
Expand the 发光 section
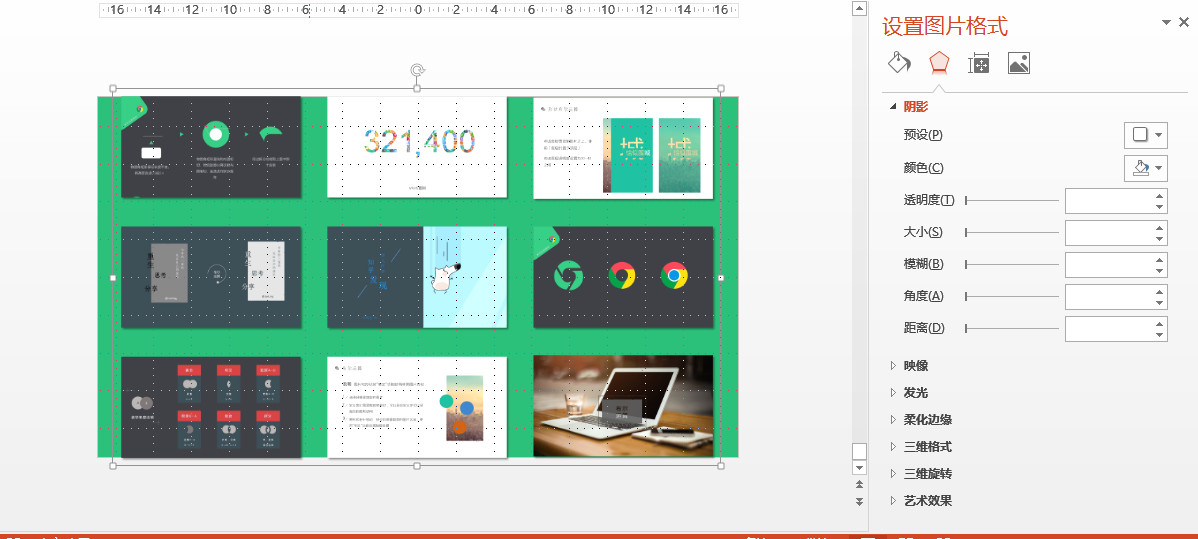tap(915, 393)
